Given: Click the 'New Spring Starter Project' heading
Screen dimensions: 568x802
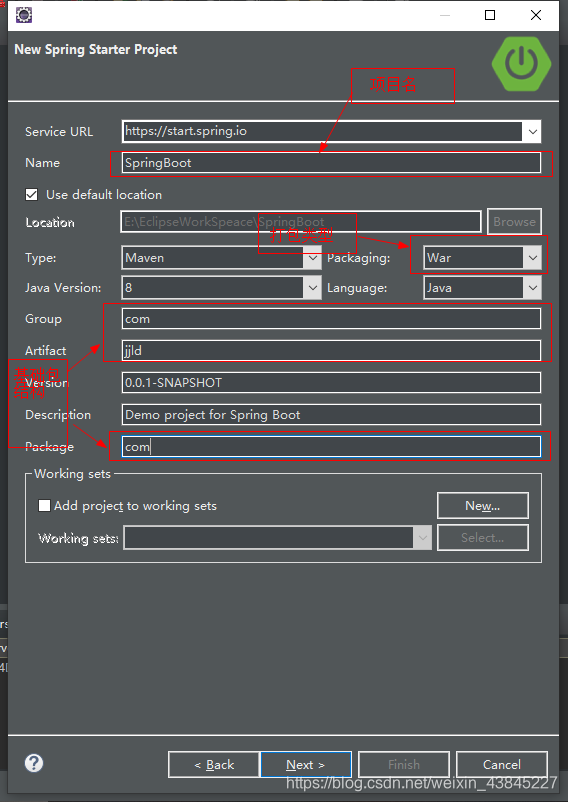Looking at the screenshot, I should click(x=96, y=50).
